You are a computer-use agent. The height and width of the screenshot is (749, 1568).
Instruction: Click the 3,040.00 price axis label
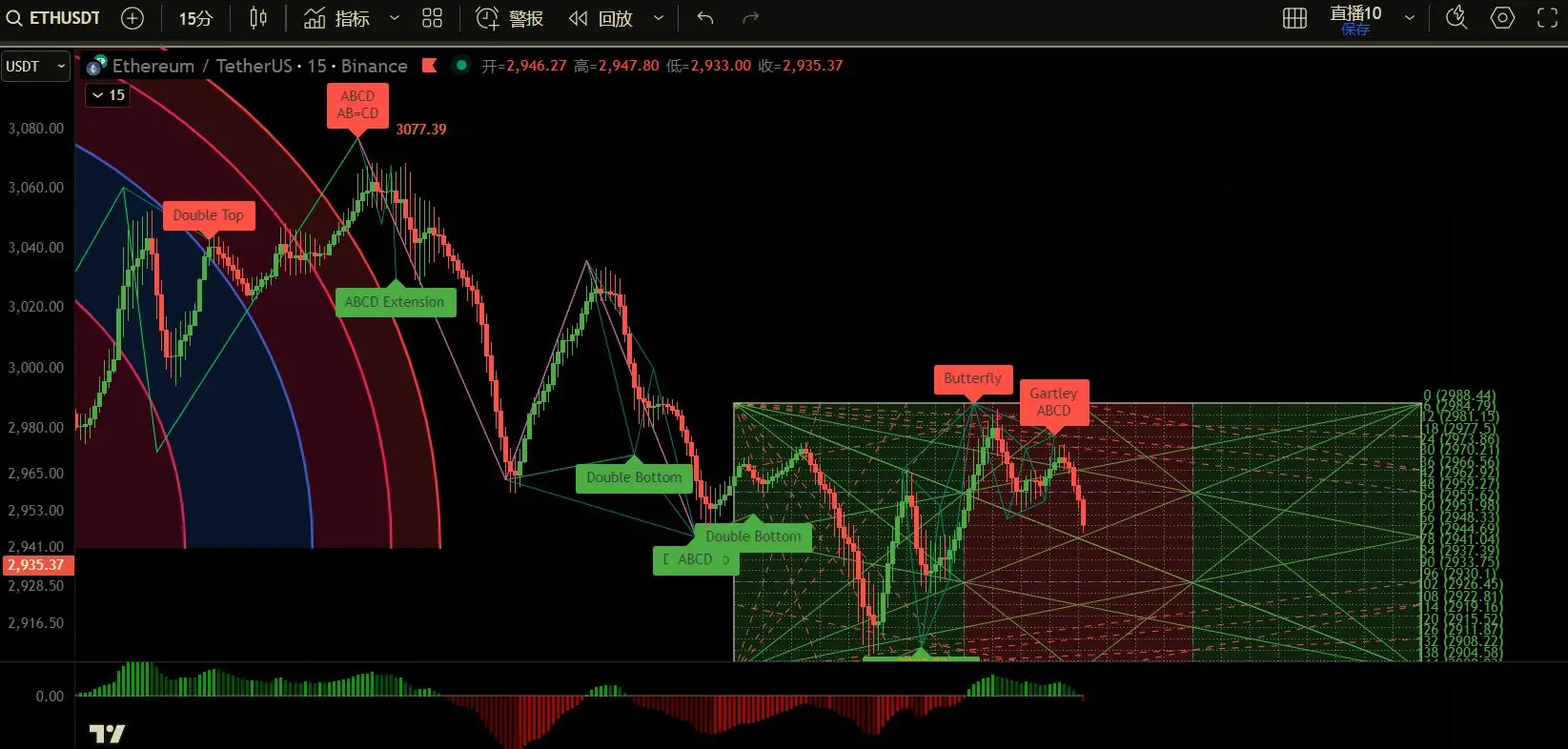click(36, 248)
